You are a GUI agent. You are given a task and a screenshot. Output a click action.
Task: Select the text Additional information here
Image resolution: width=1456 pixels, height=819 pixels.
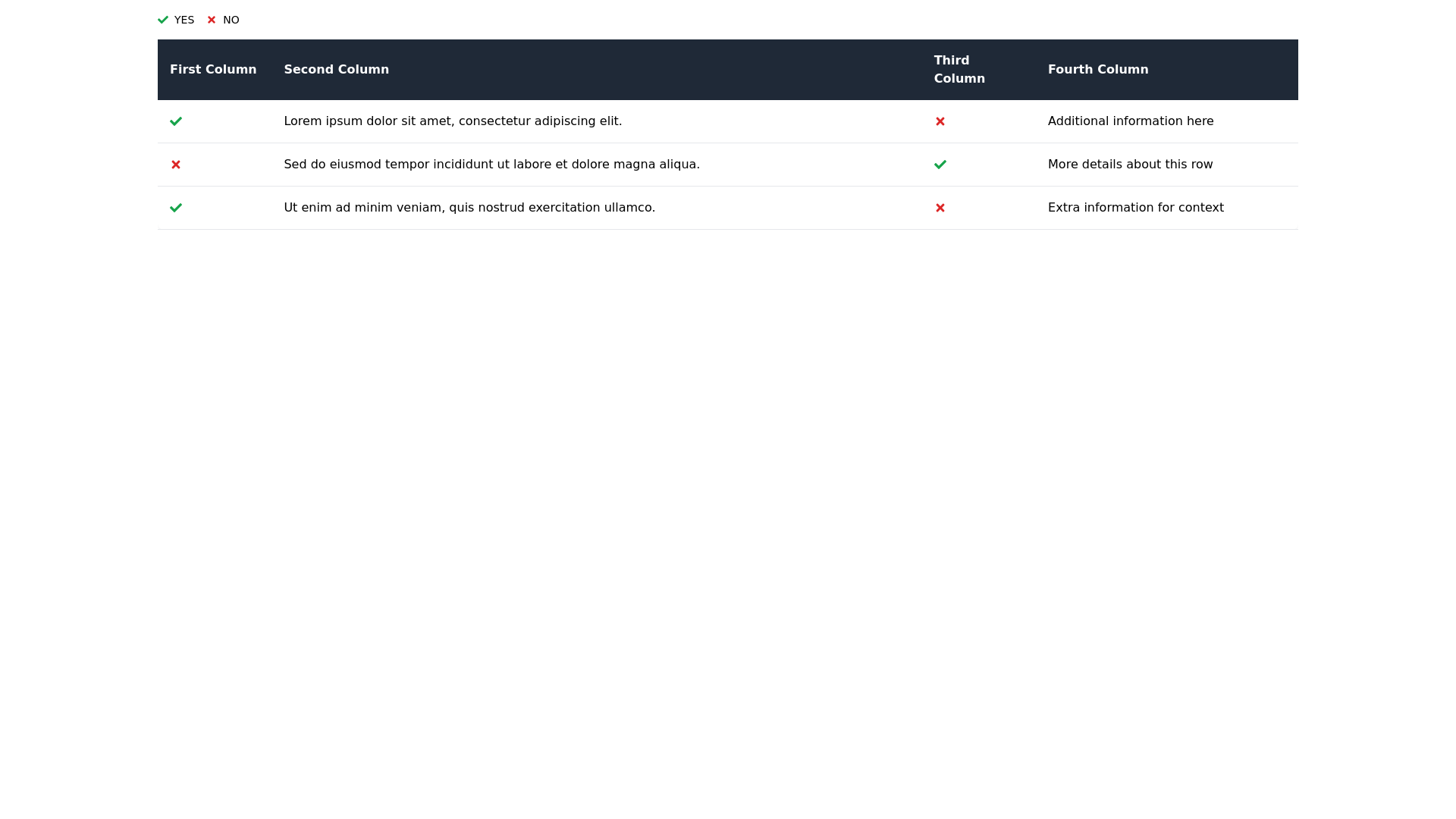coord(1131,121)
